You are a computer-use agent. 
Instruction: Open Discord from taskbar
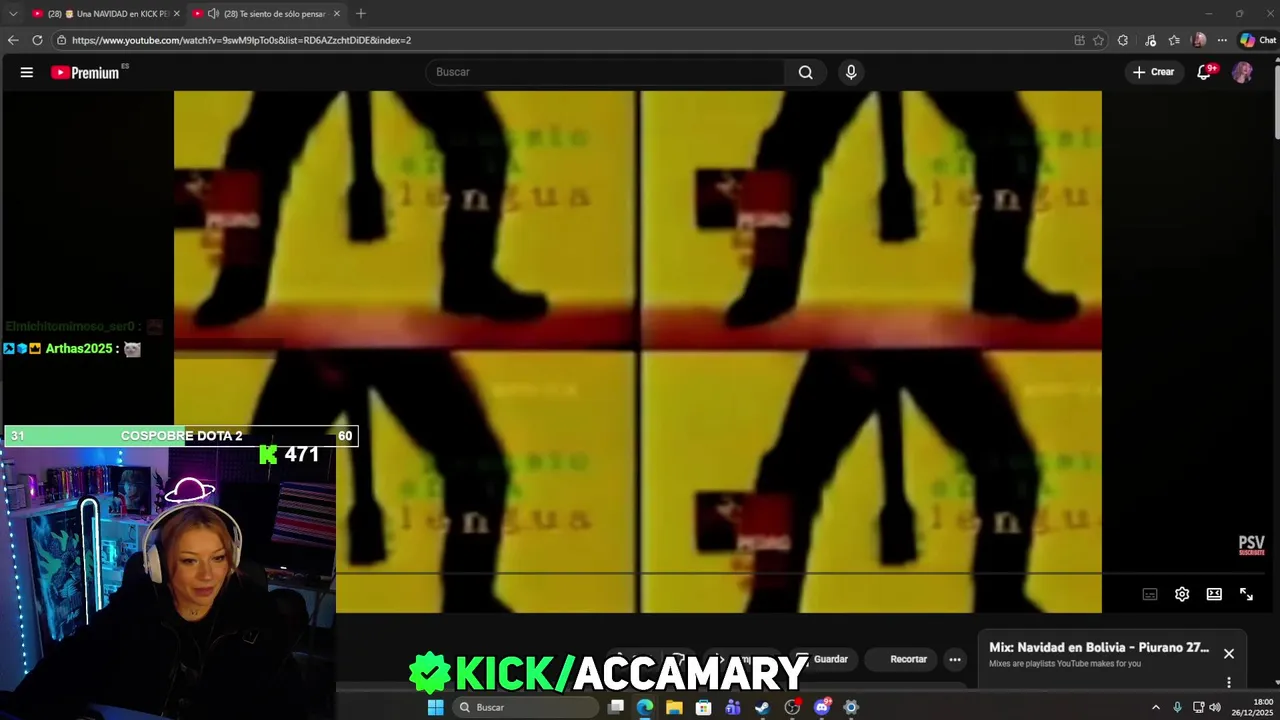tap(822, 707)
